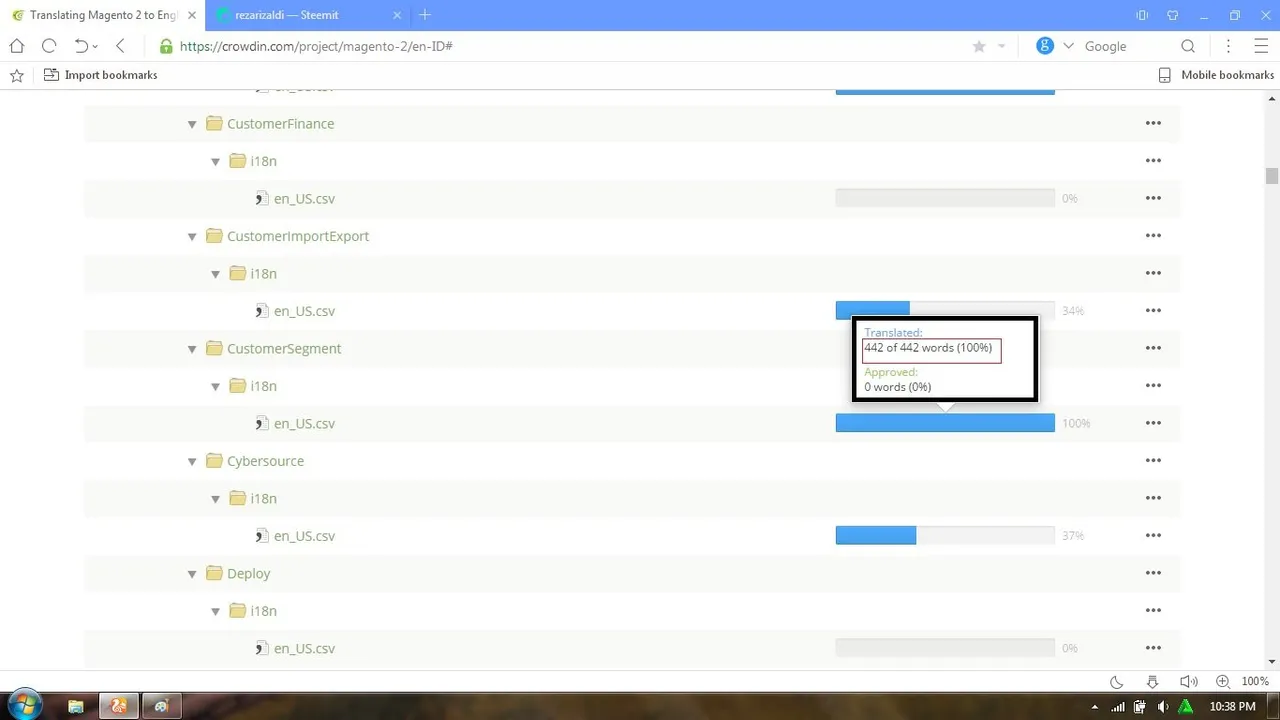Collapse the Cybersource folder
This screenshot has height=720, width=1280.
[192, 462]
